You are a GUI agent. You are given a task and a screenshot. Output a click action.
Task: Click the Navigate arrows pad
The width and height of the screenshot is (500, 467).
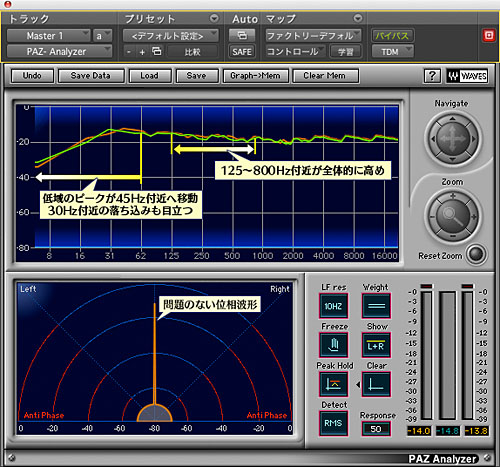click(452, 139)
